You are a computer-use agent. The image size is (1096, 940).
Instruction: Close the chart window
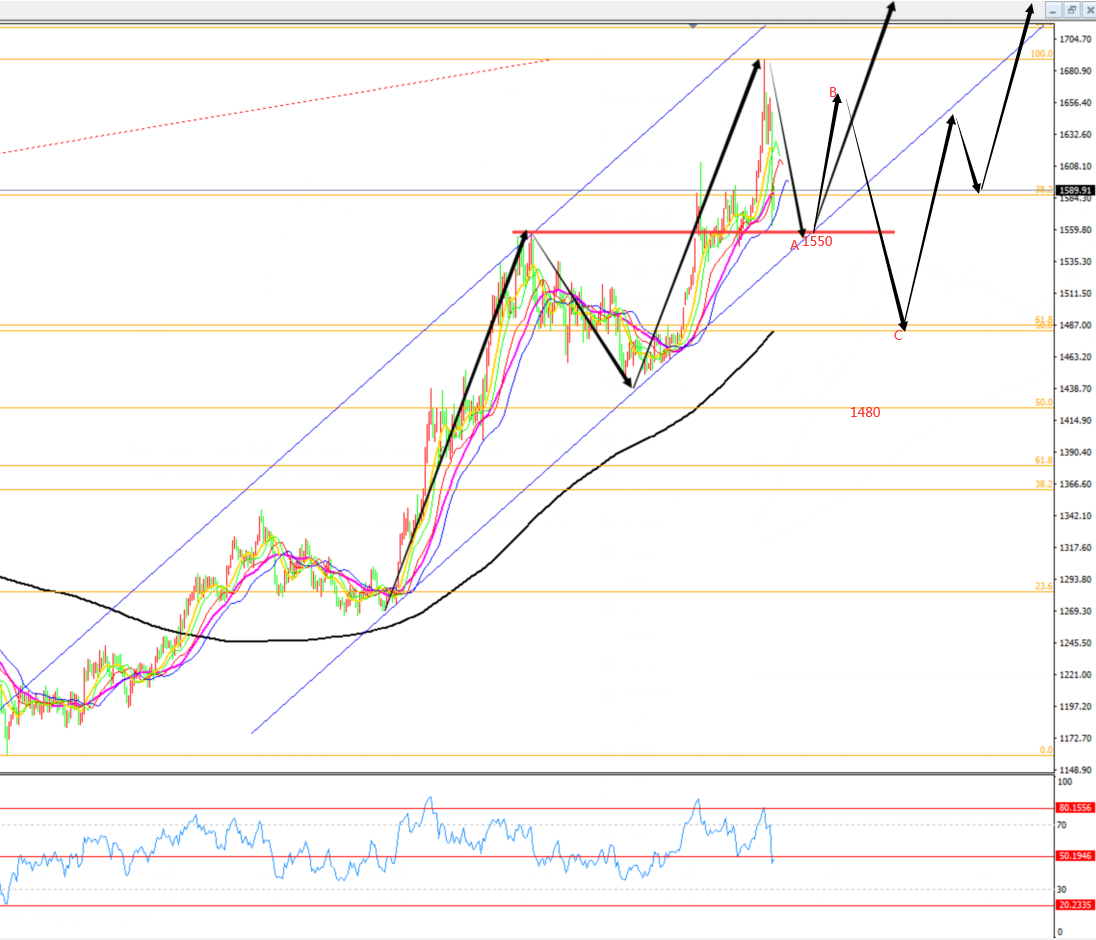click(1087, 10)
